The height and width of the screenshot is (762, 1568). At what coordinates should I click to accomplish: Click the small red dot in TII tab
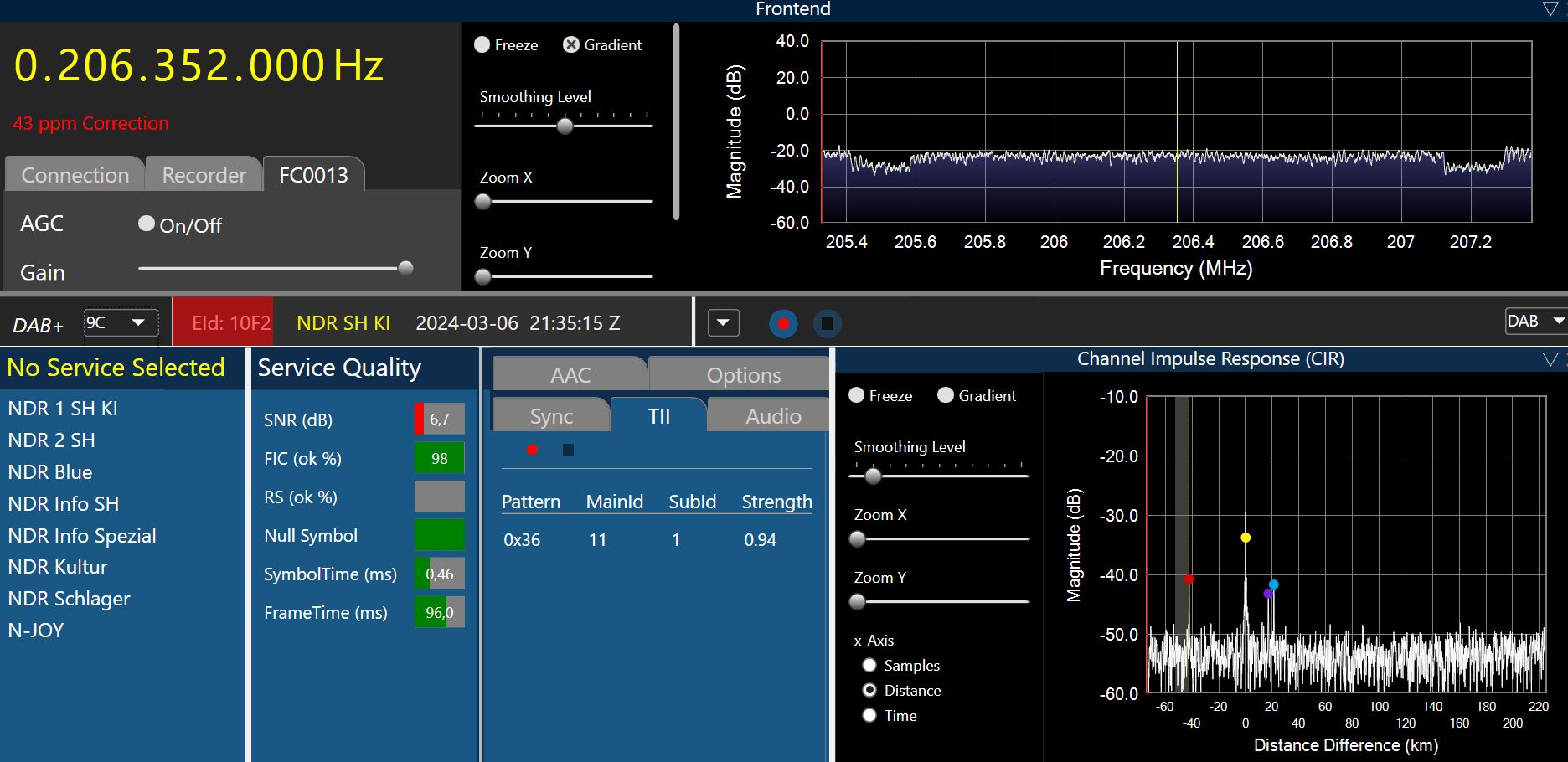(x=532, y=450)
